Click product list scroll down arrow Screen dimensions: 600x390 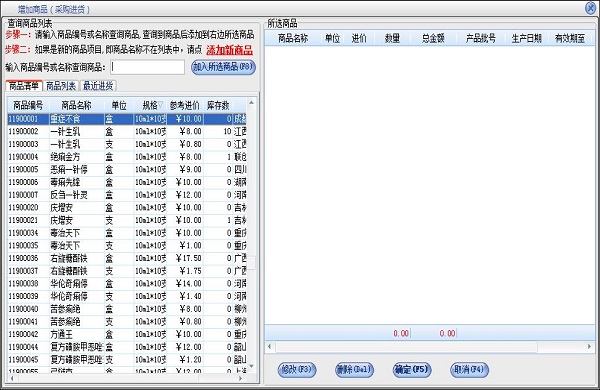coord(251,366)
